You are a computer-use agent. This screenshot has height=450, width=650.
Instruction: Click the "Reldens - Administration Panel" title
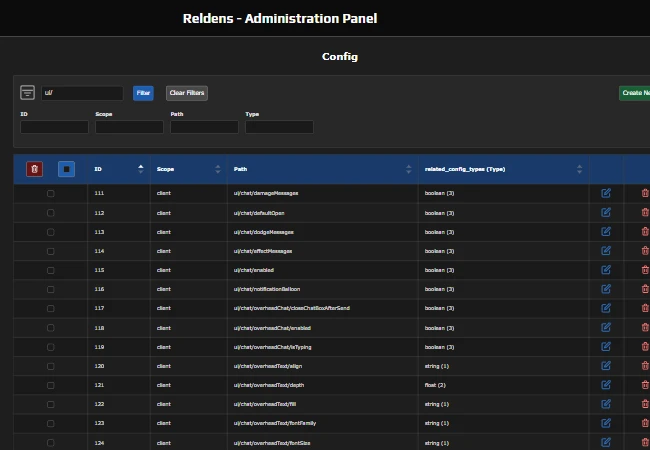click(280, 18)
